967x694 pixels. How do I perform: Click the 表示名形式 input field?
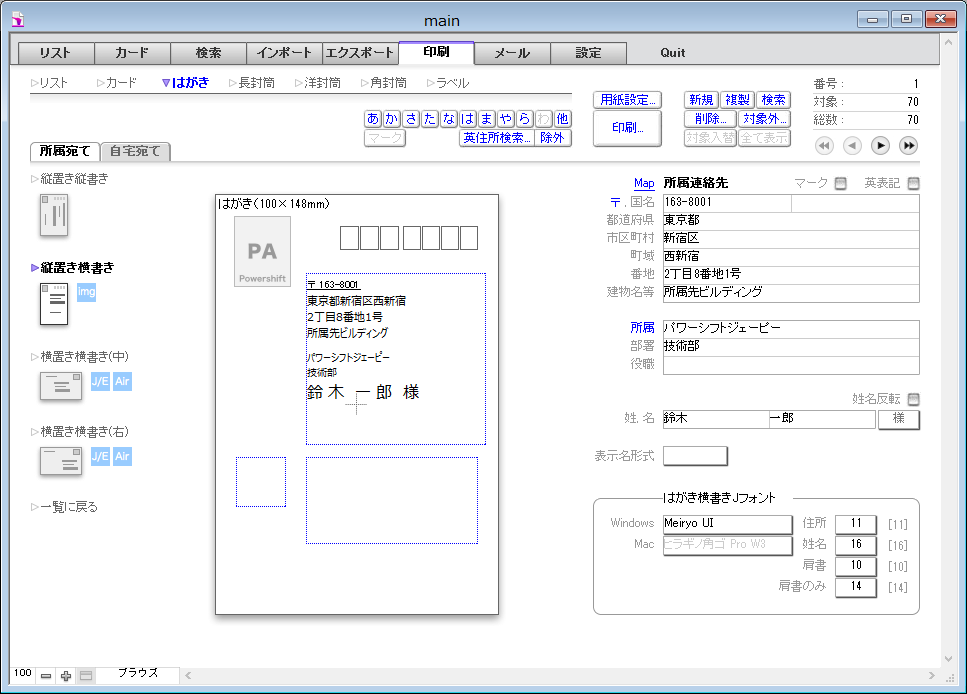(x=695, y=456)
